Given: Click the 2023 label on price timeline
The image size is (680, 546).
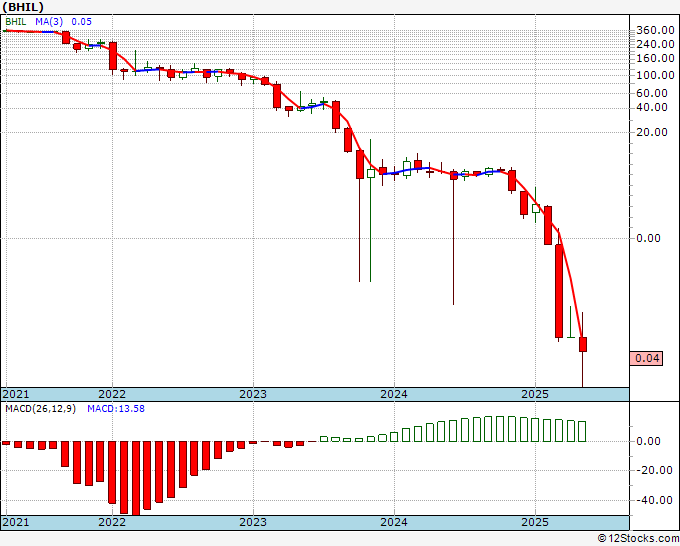Looking at the screenshot, I should click(x=253, y=394).
